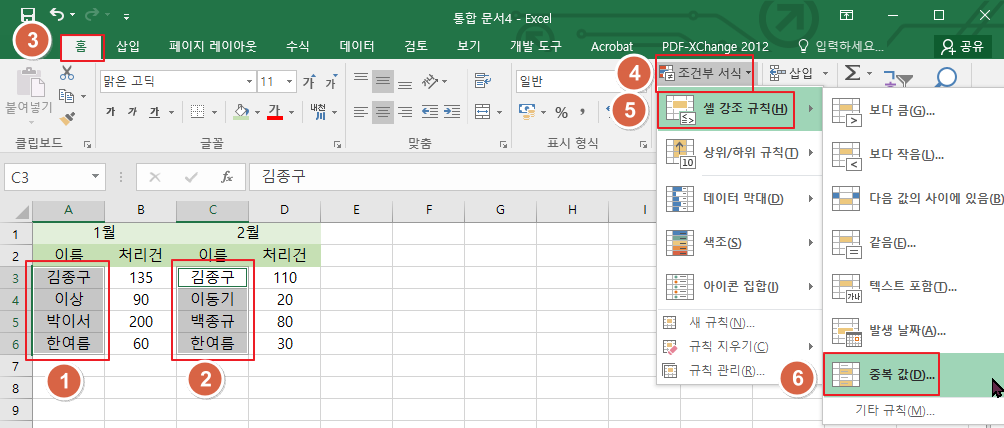The width and height of the screenshot is (1004, 428).
Task: Switch to the 수식 ribbon tab
Action: (297, 47)
